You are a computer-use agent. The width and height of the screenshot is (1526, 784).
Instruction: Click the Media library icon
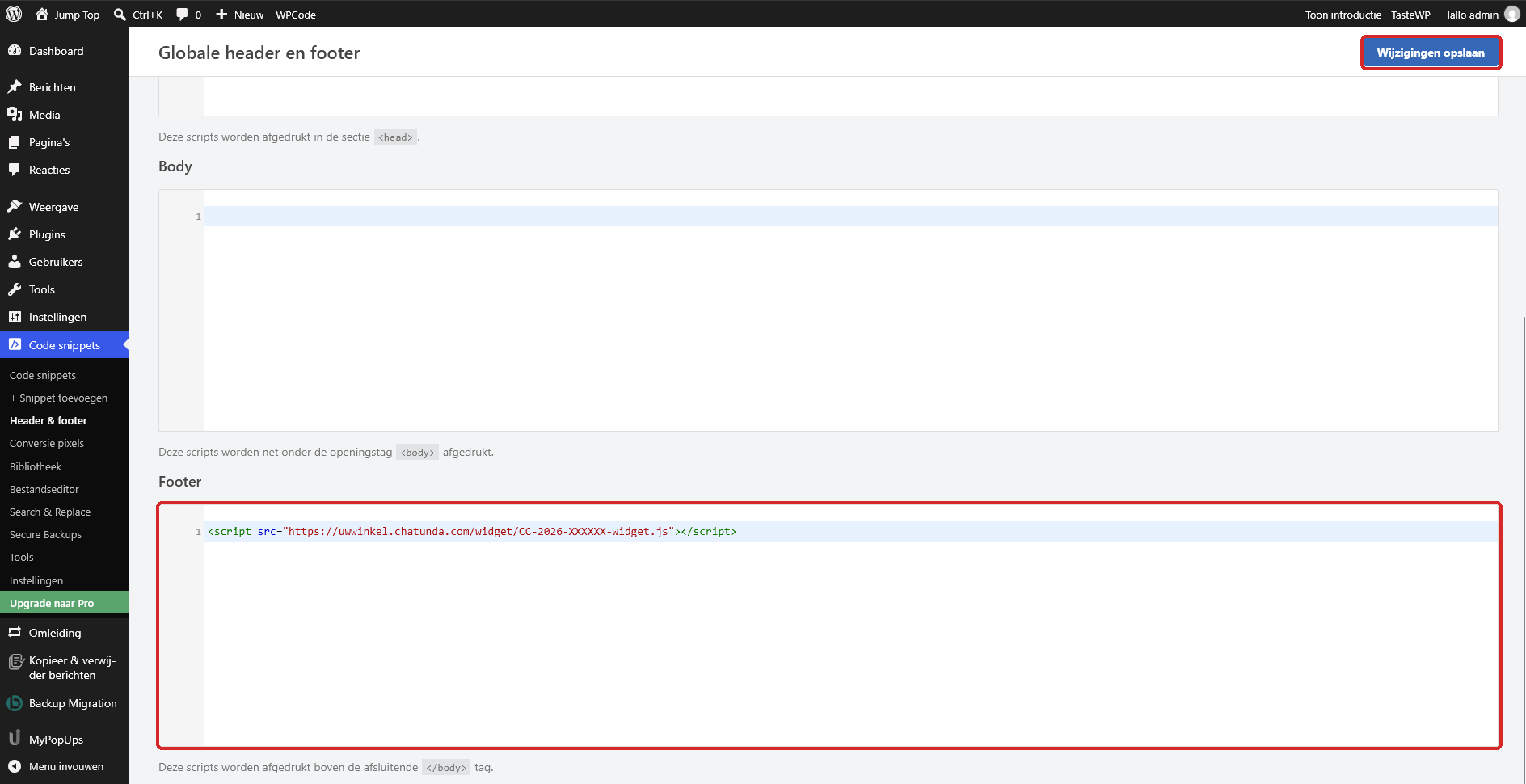(15, 114)
